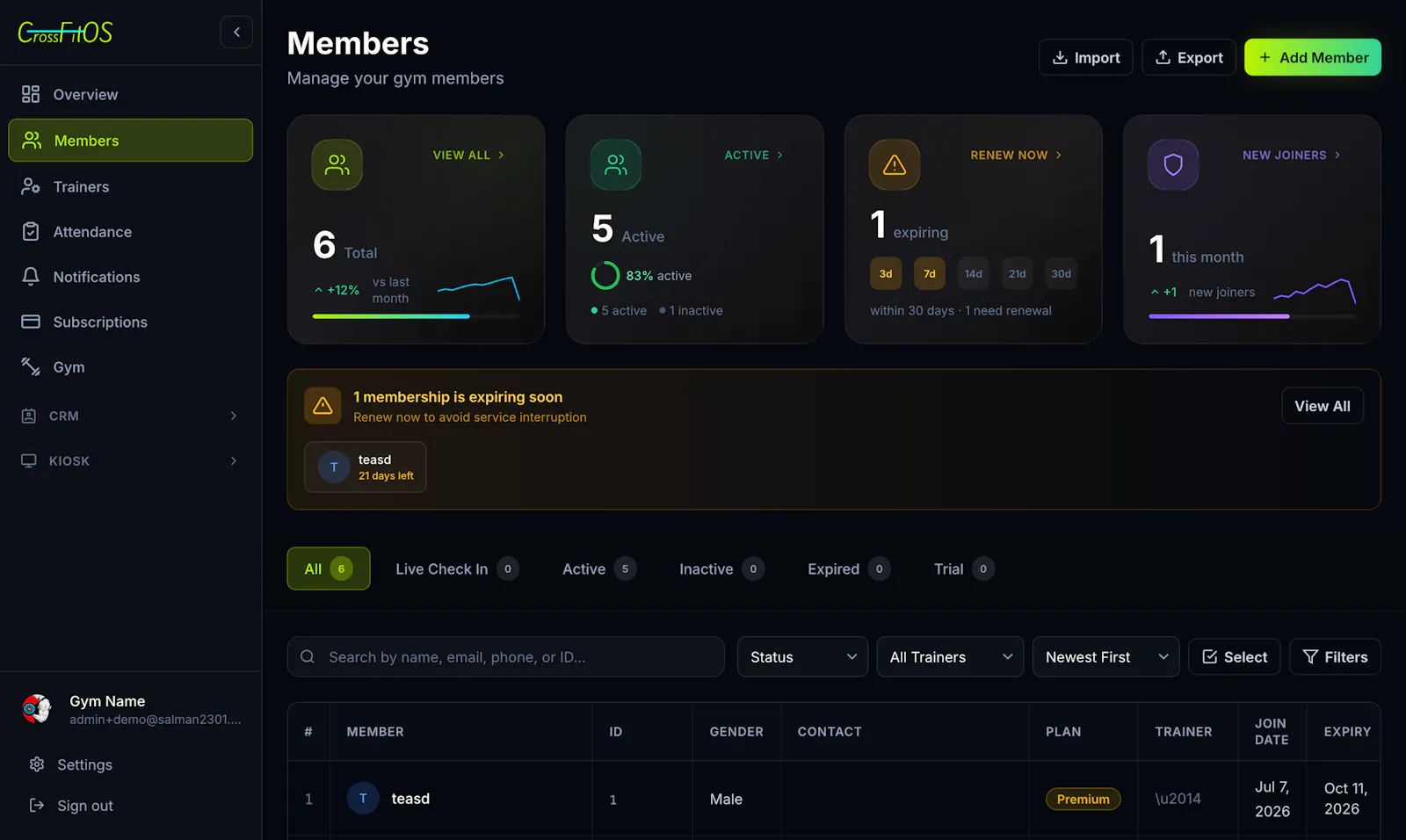Image resolution: width=1406 pixels, height=840 pixels.
Task: Switch to the All tab
Action: coord(329,568)
